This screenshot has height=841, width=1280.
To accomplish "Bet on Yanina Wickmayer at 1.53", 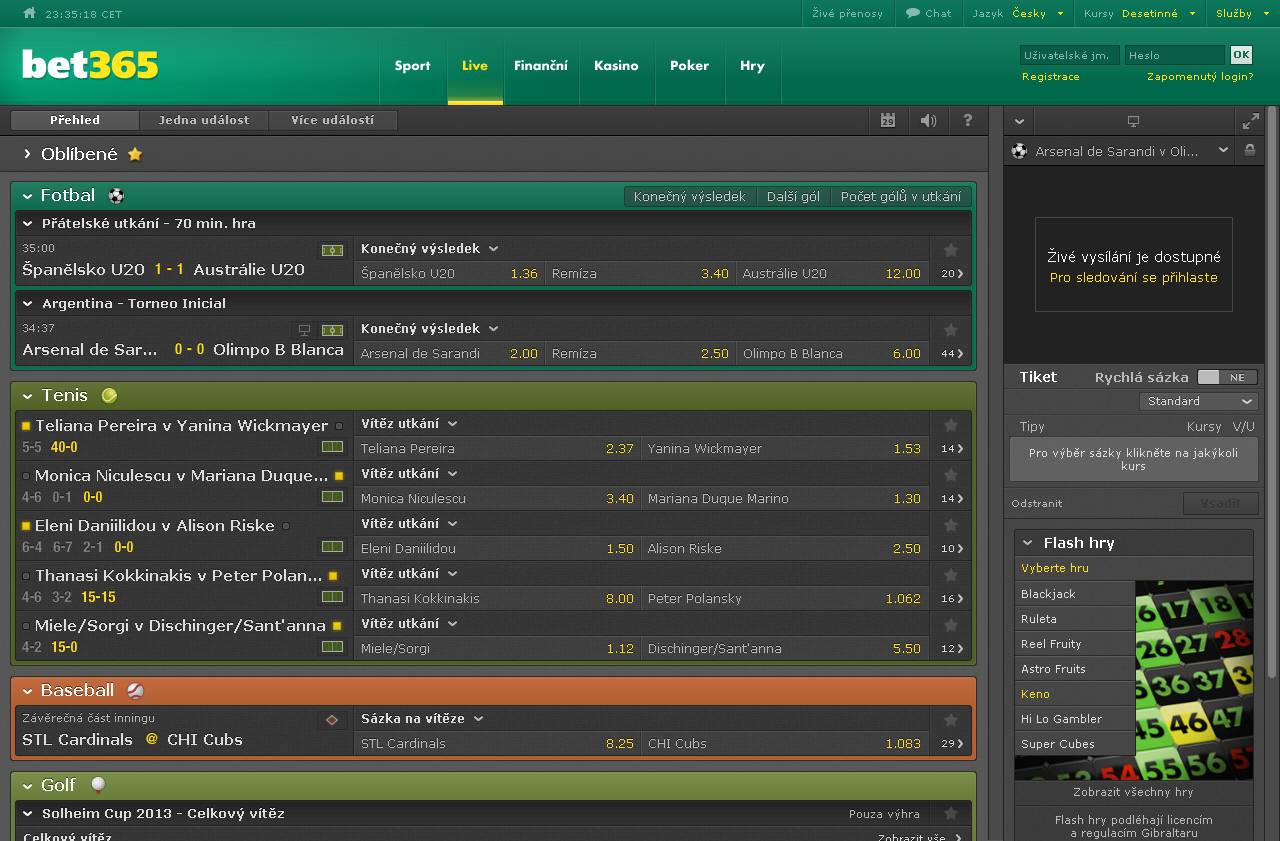I will [785, 449].
